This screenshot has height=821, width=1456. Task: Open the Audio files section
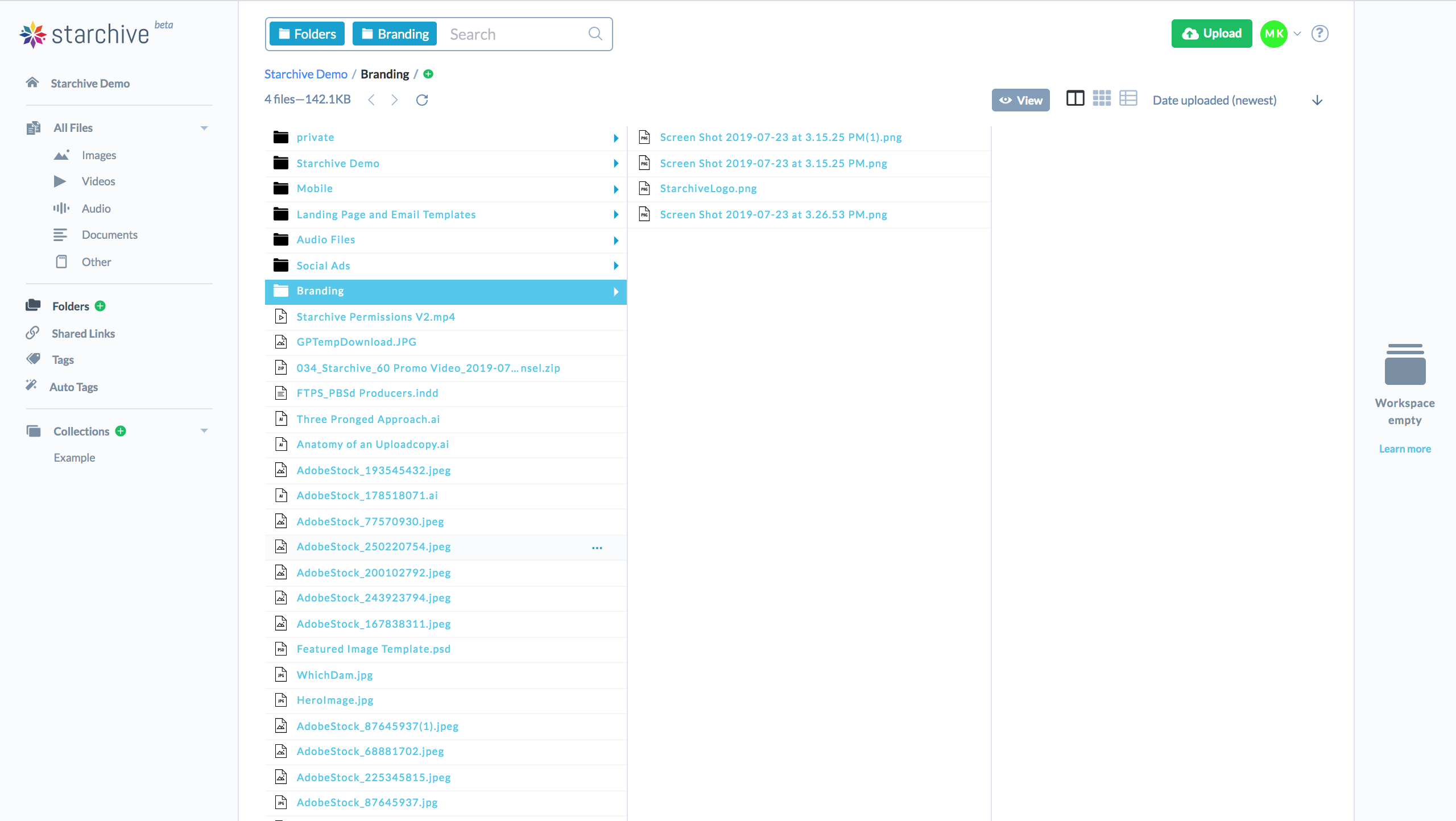(x=96, y=208)
